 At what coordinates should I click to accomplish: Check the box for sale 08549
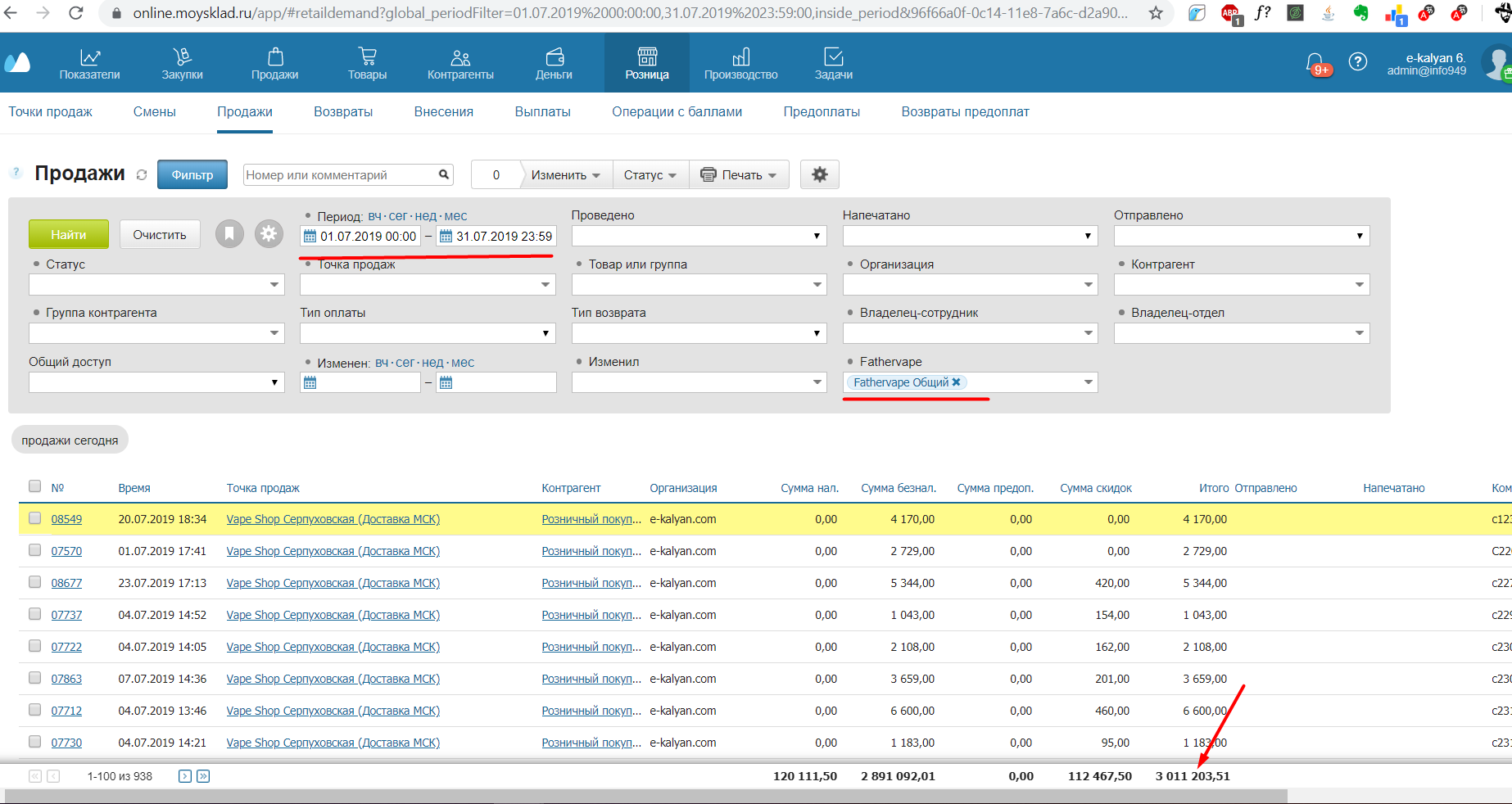[x=34, y=518]
